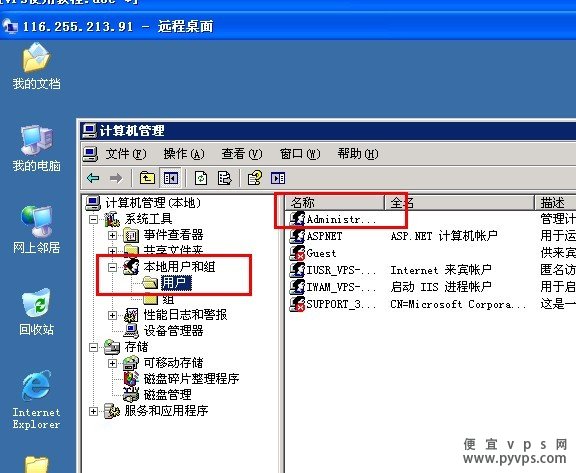The image size is (576, 473).
Task: Collapse the 系统工具 tree node
Action: click(94, 220)
